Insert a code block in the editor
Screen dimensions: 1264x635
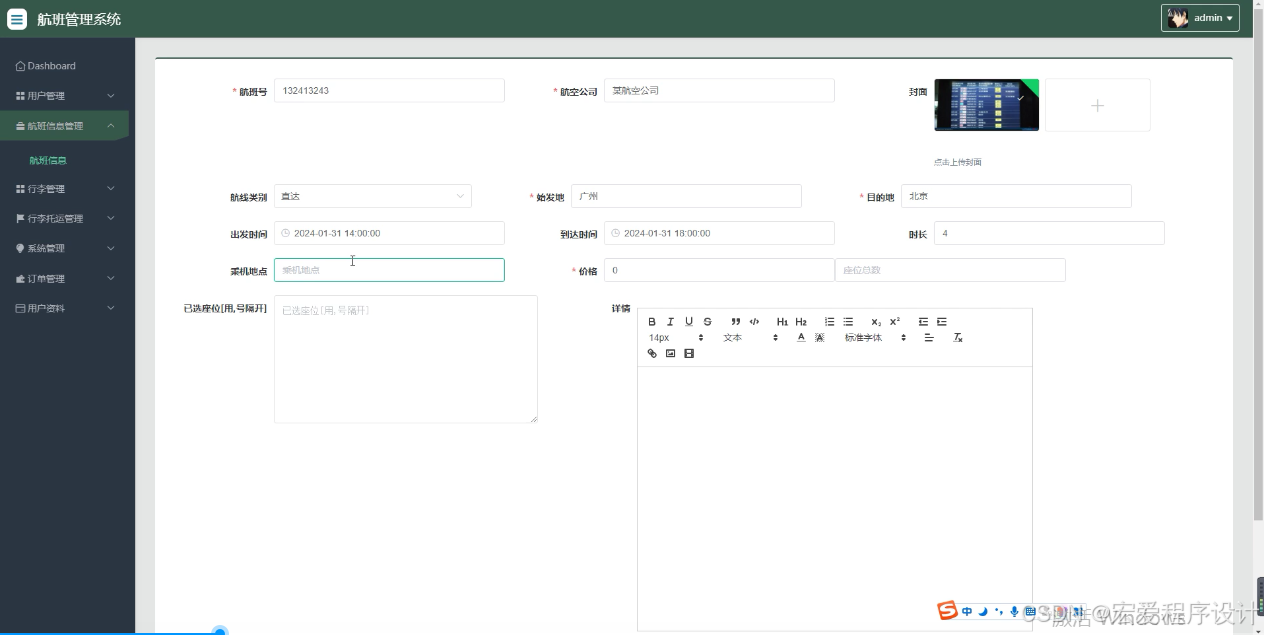pyautogui.click(x=754, y=322)
